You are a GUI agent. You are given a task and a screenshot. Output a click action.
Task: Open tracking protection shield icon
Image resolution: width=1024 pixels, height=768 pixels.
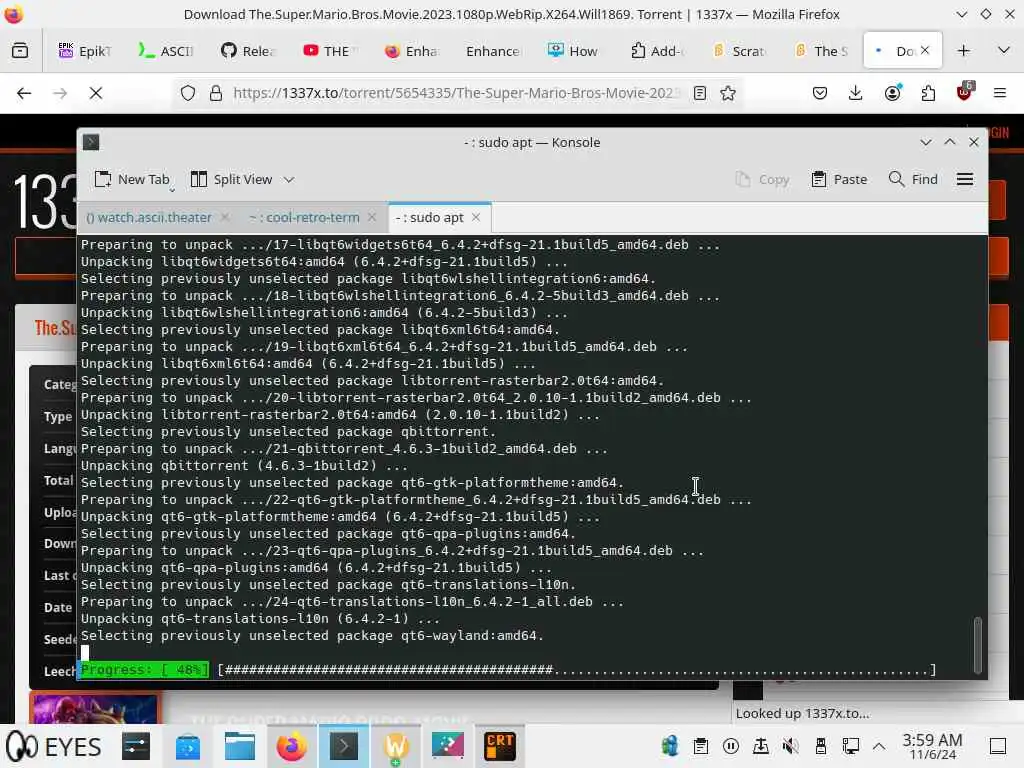(x=188, y=93)
